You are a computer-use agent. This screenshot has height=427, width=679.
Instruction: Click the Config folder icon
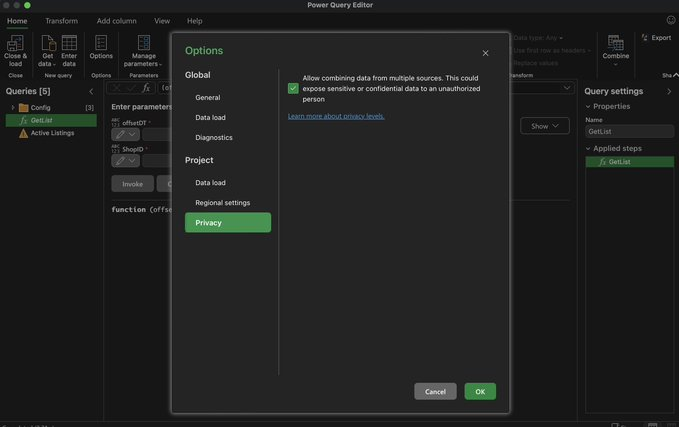(24, 107)
